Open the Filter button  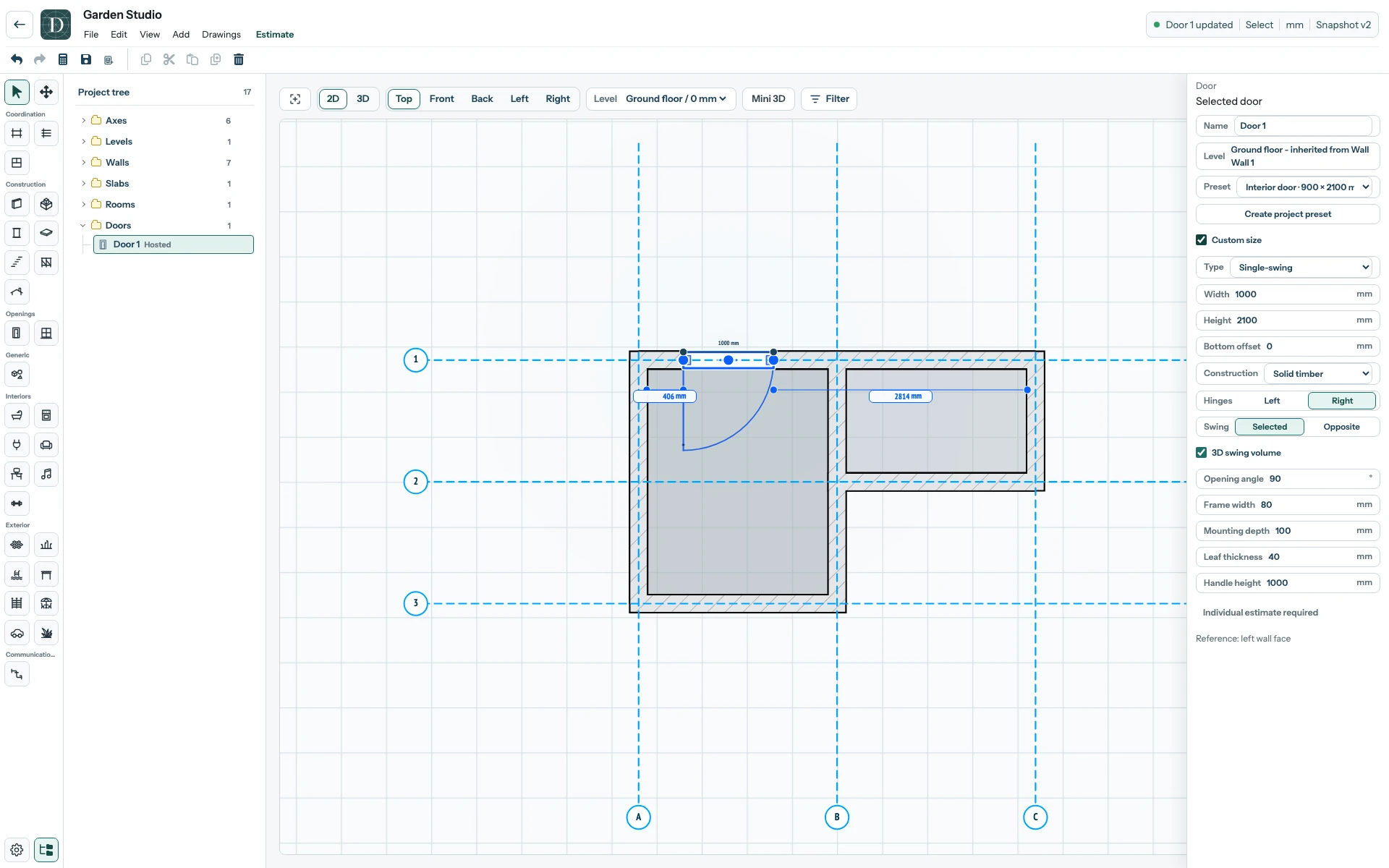click(829, 99)
